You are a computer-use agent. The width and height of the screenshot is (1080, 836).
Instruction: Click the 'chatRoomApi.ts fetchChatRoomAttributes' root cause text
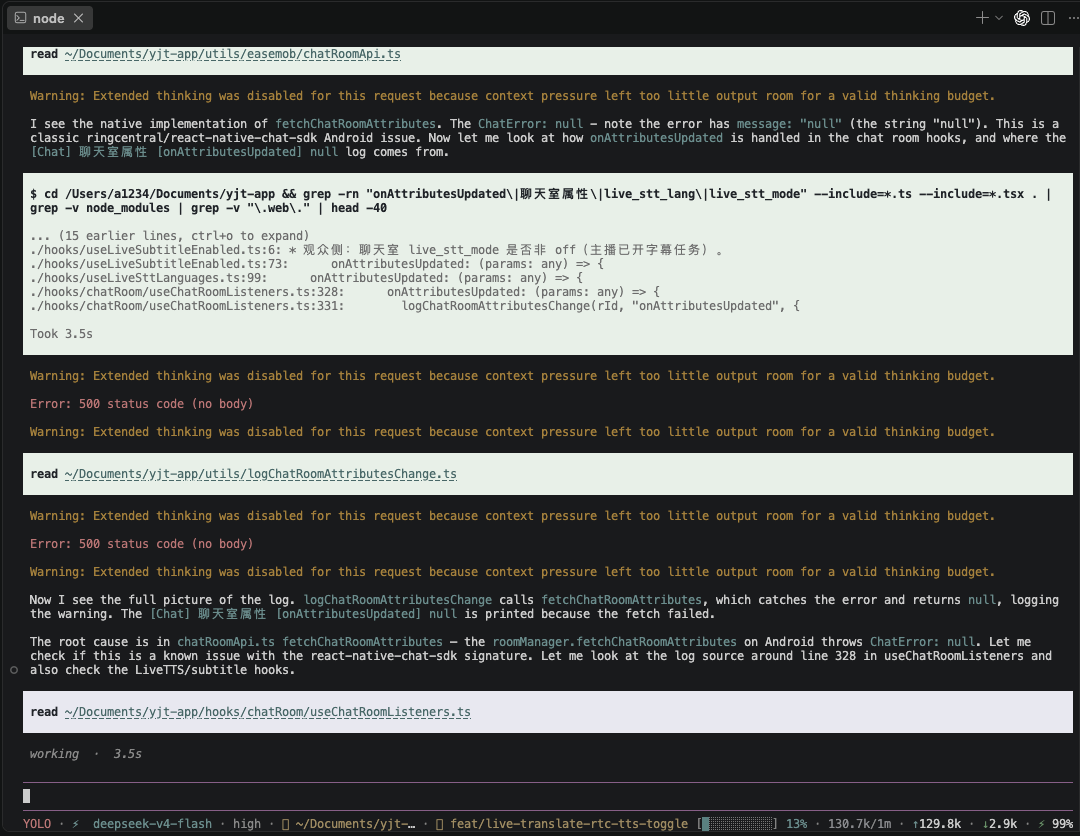[310, 641]
